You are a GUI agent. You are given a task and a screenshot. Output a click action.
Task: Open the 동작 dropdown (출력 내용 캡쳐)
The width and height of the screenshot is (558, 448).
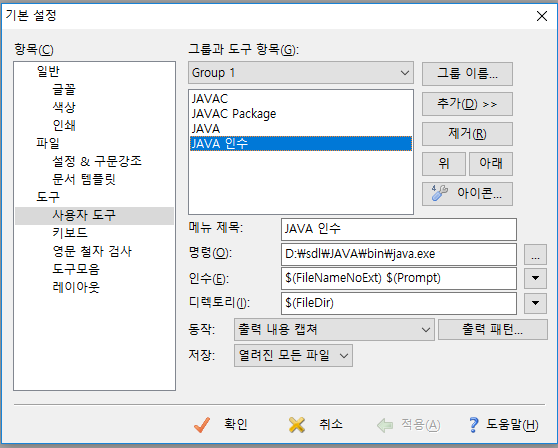(334, 330)
